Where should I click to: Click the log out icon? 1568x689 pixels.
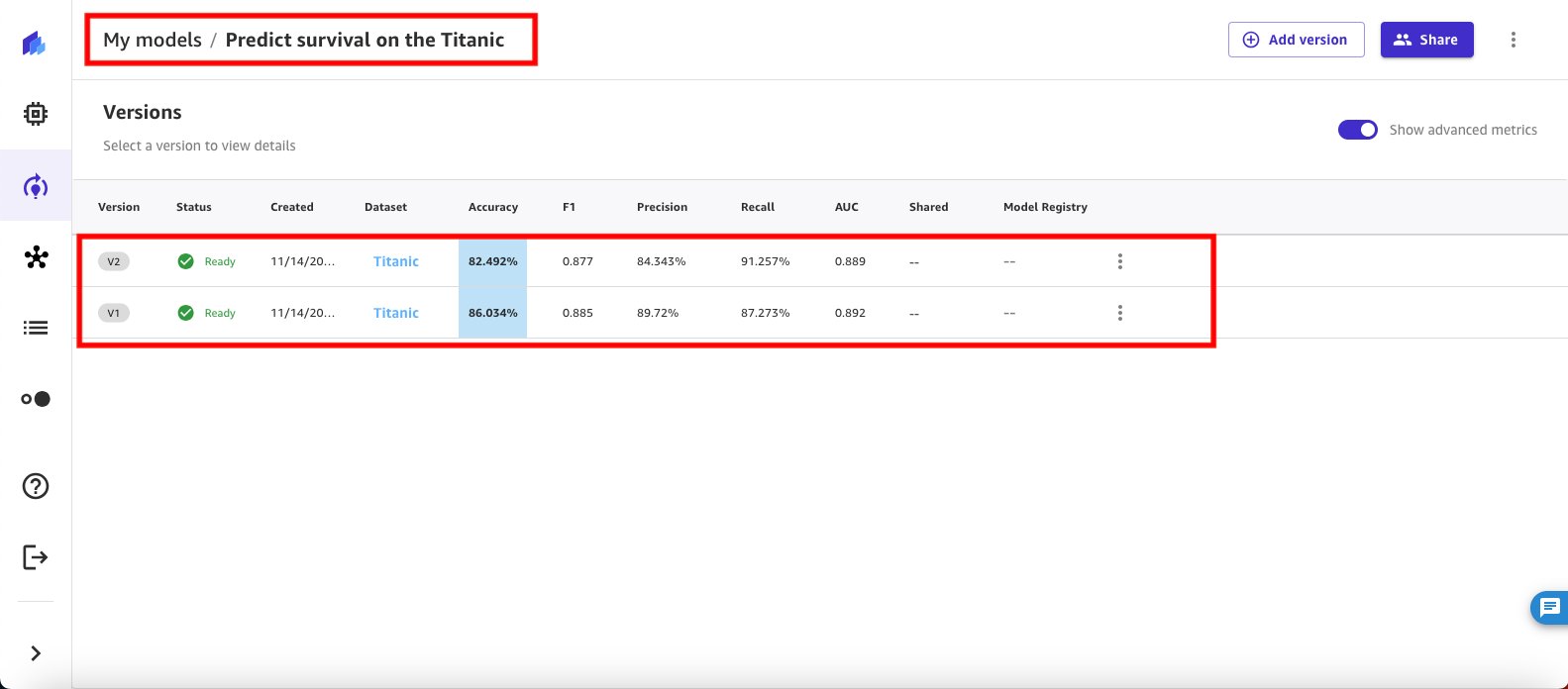[36, 557]
